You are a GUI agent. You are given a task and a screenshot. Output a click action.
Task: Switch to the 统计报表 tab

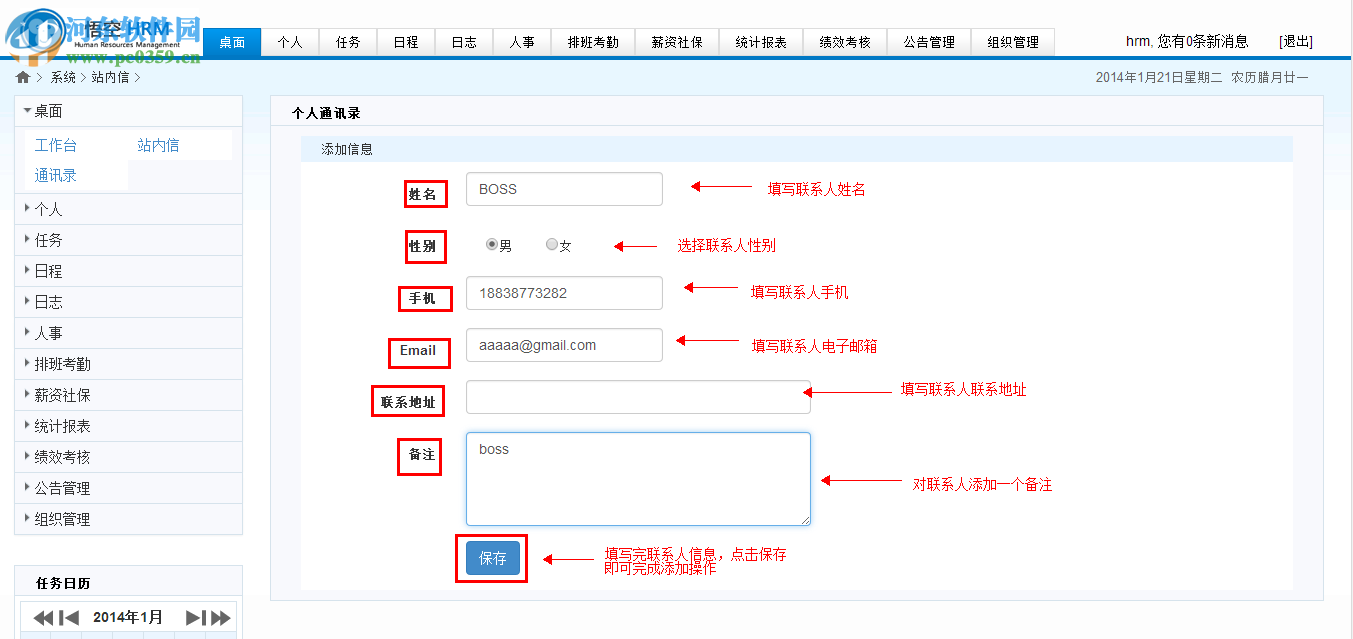761,41
